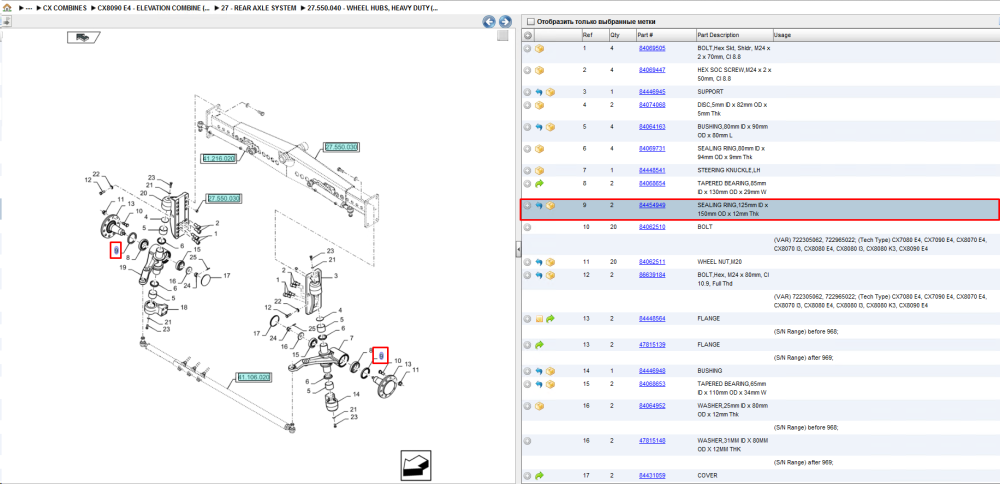Screen dimensions: 1000x484
Task: Select '(S/N Range) after 969;' under FLANGE 47815139
Action: click(x=803, y=358)
